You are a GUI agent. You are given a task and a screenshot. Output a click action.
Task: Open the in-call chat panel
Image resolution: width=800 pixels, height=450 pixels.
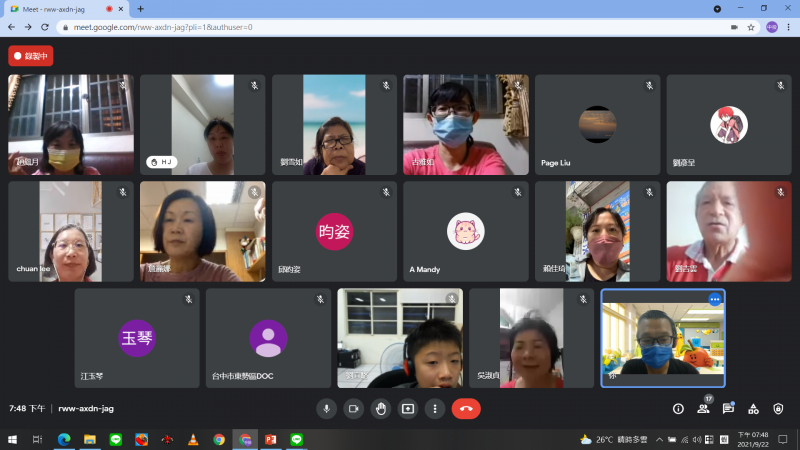click(728, 408)
